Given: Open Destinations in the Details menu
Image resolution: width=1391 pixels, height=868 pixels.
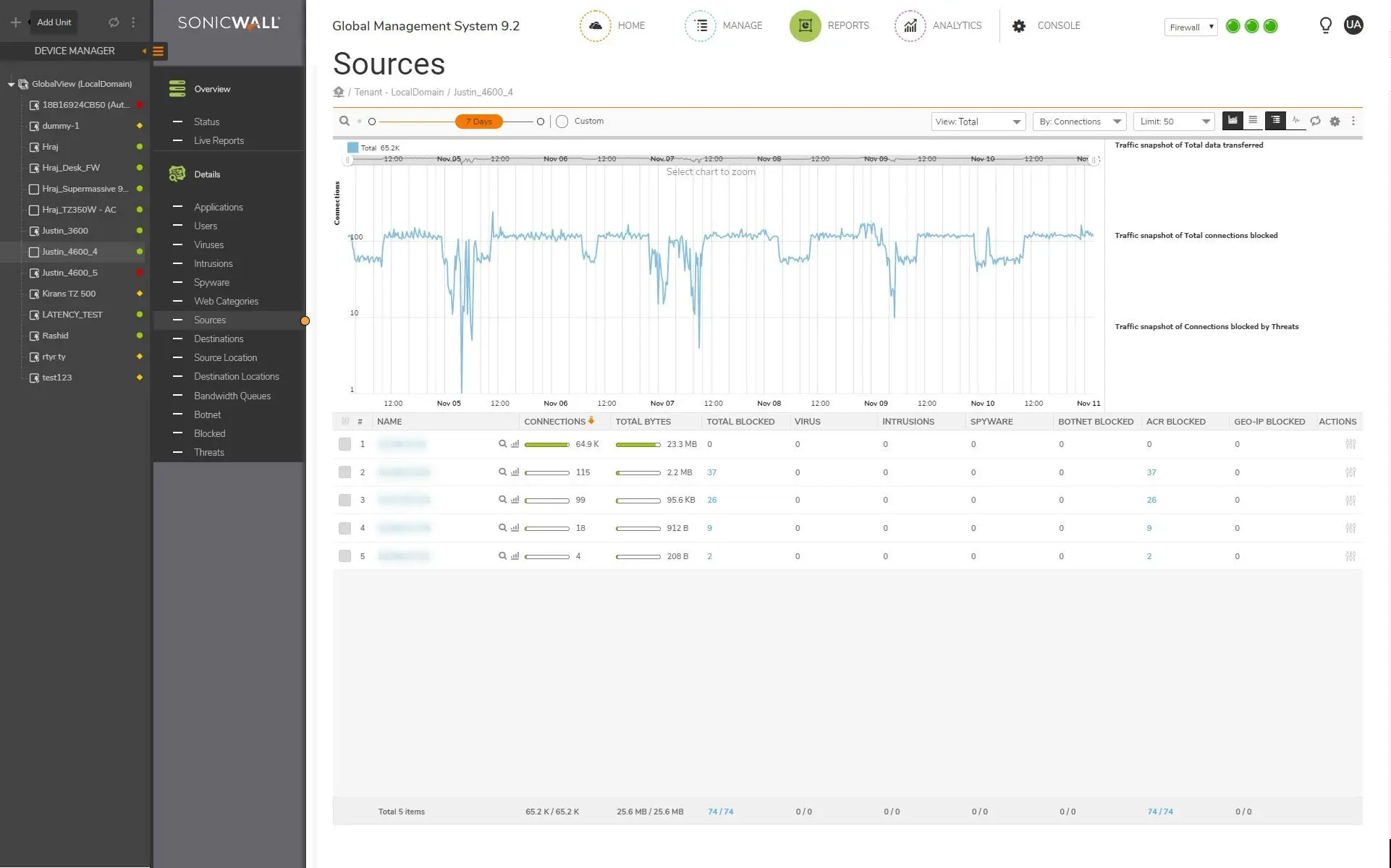Looking at the screenshot, I should [x=219, y=339].
